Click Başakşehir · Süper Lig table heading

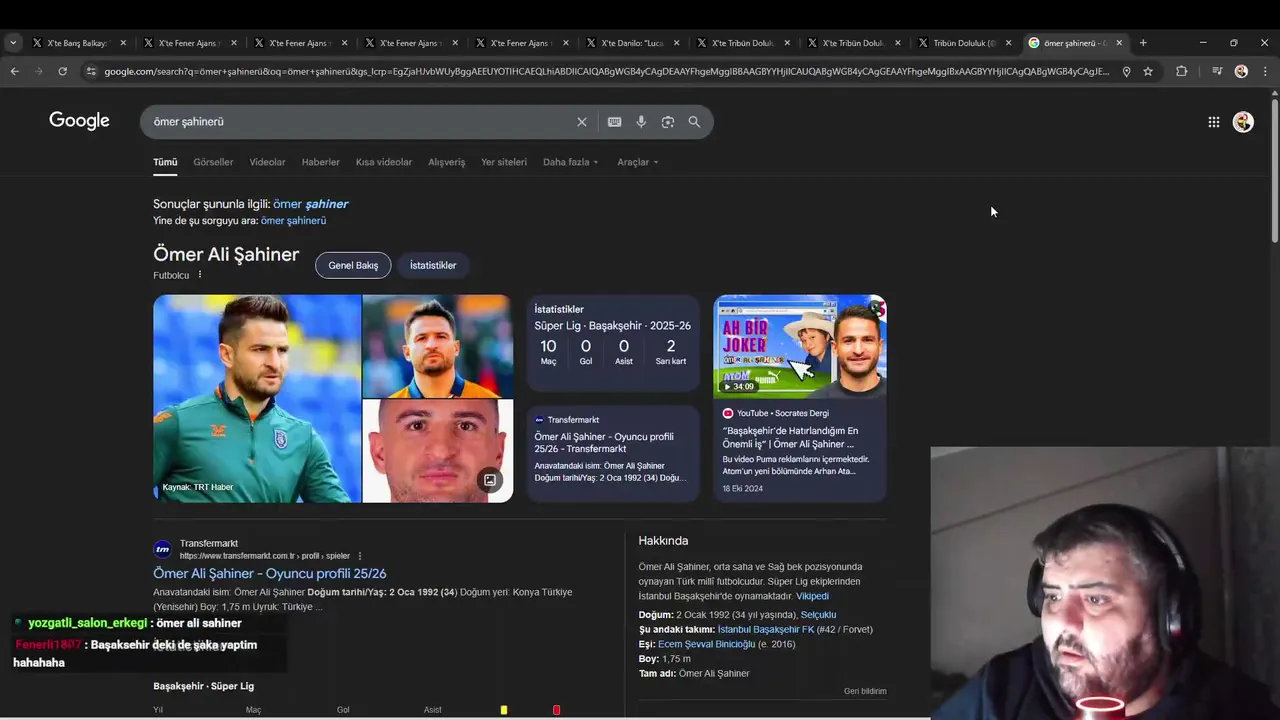(x=203, y=686)
